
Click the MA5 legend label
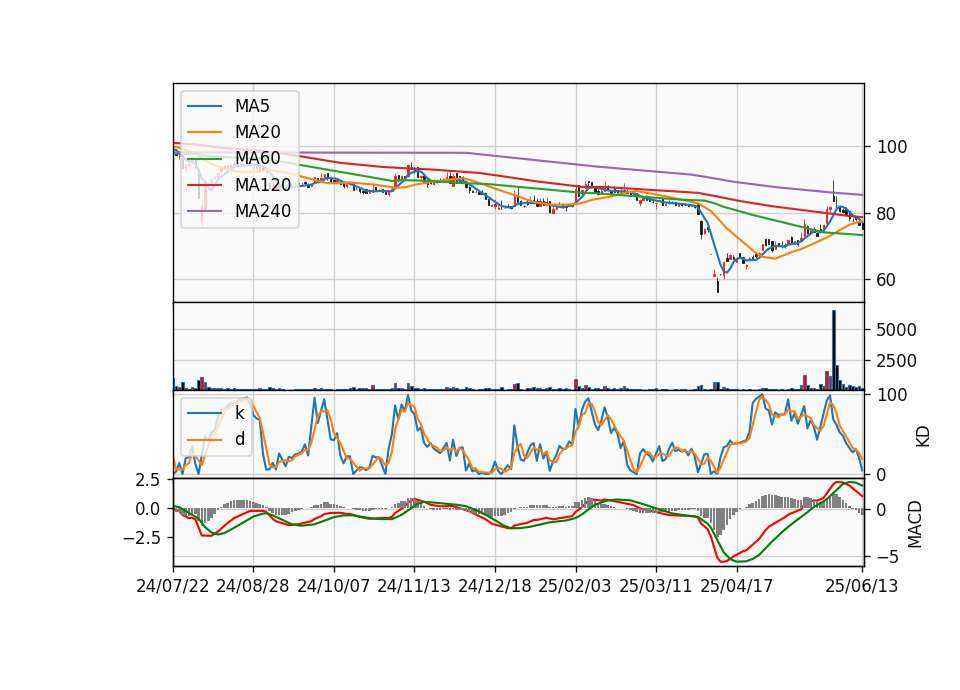(x=252, y=106)
